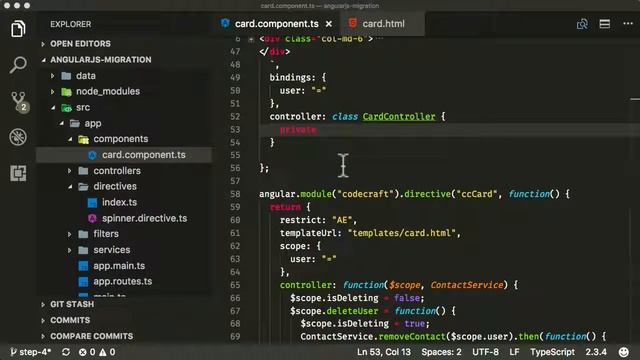640x360 pixels.
Task: Expand the controllers folder
Action: click(x=69, y=171)
